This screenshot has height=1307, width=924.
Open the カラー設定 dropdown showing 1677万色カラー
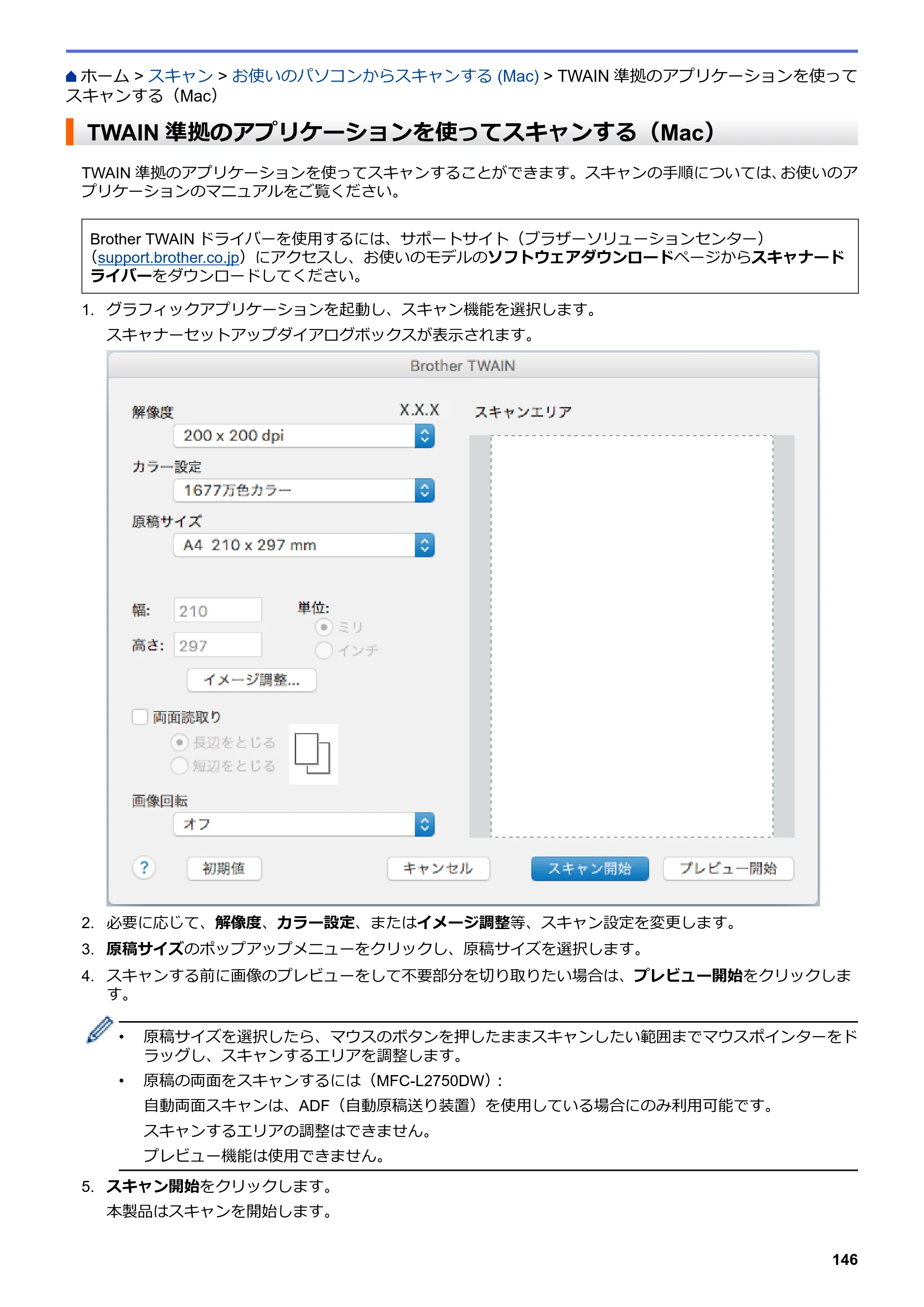(304, 491)
